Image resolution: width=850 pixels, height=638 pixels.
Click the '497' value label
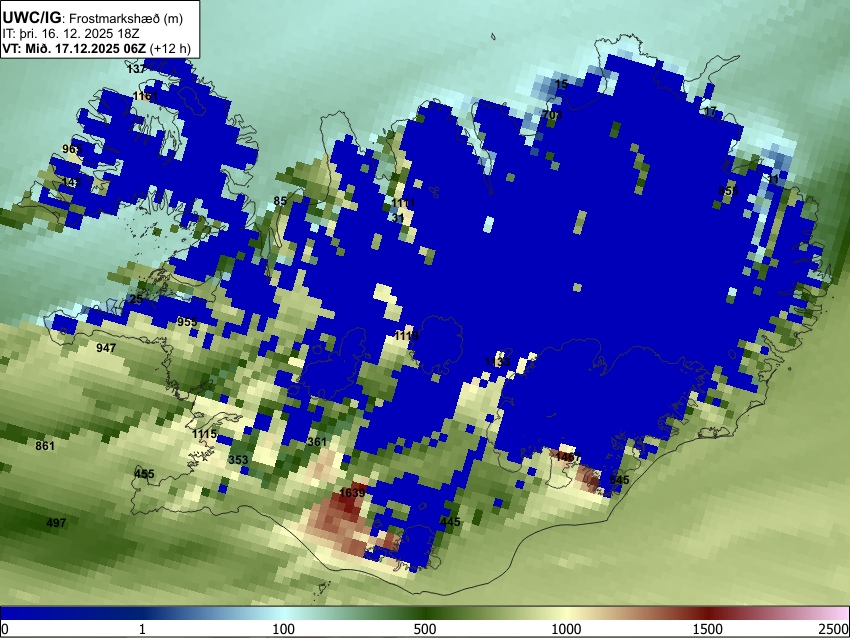[56, 523]
